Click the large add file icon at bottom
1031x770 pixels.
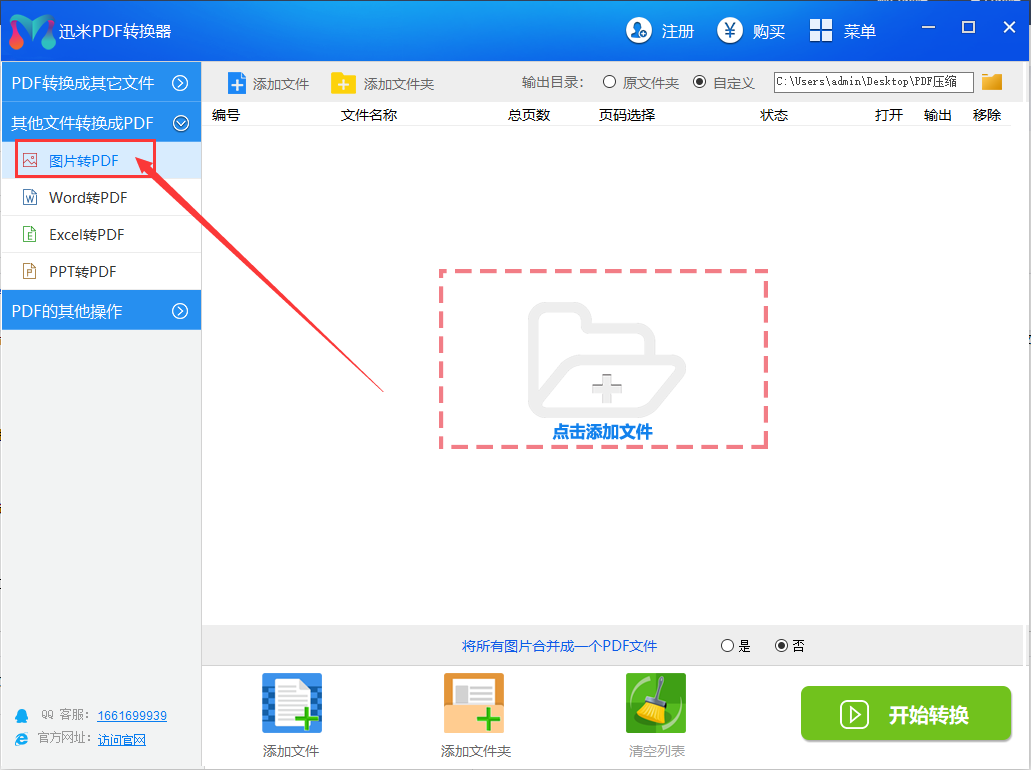(x=291, y=703)
